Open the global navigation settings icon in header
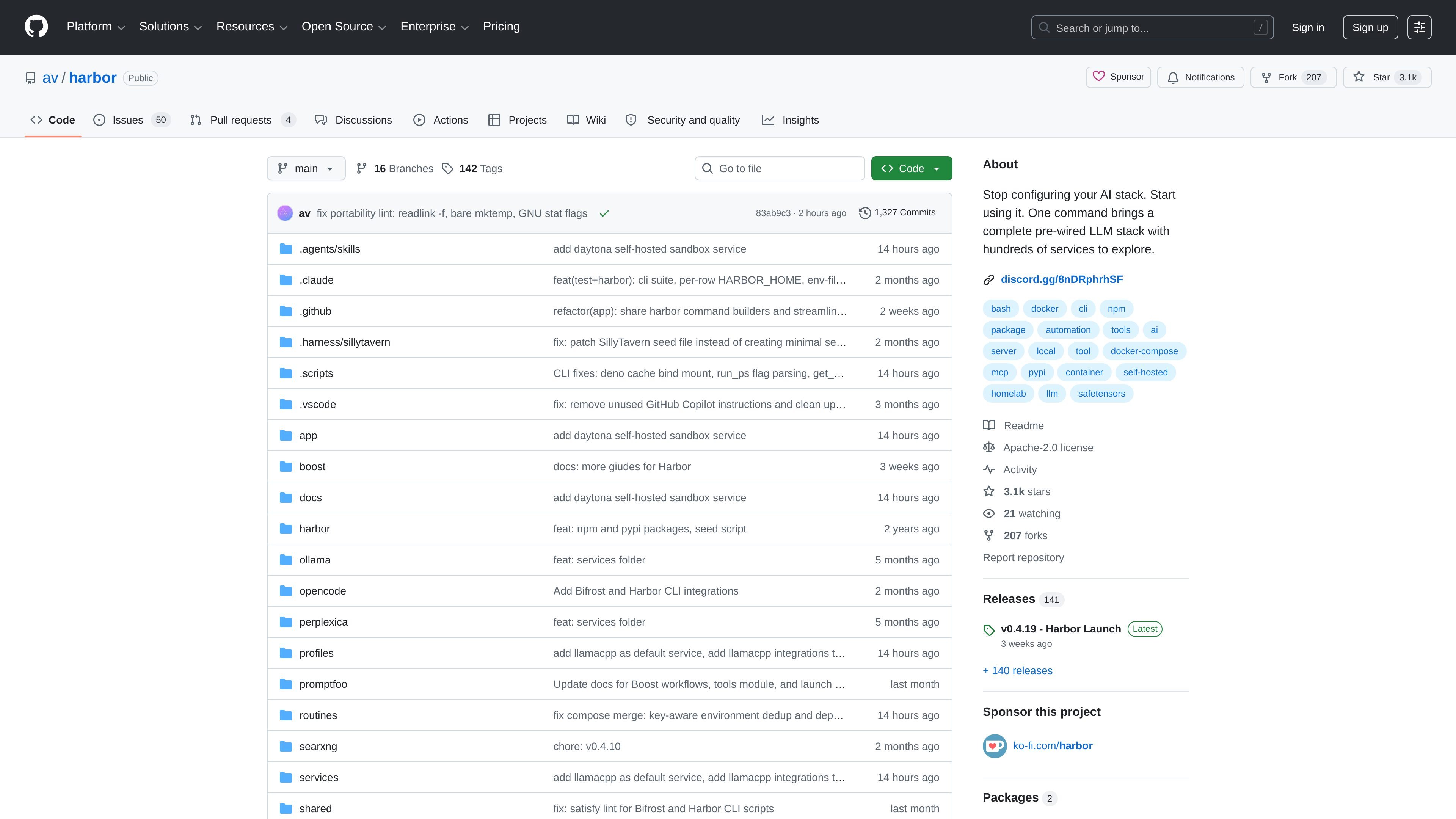 (x=1419, y=27)
